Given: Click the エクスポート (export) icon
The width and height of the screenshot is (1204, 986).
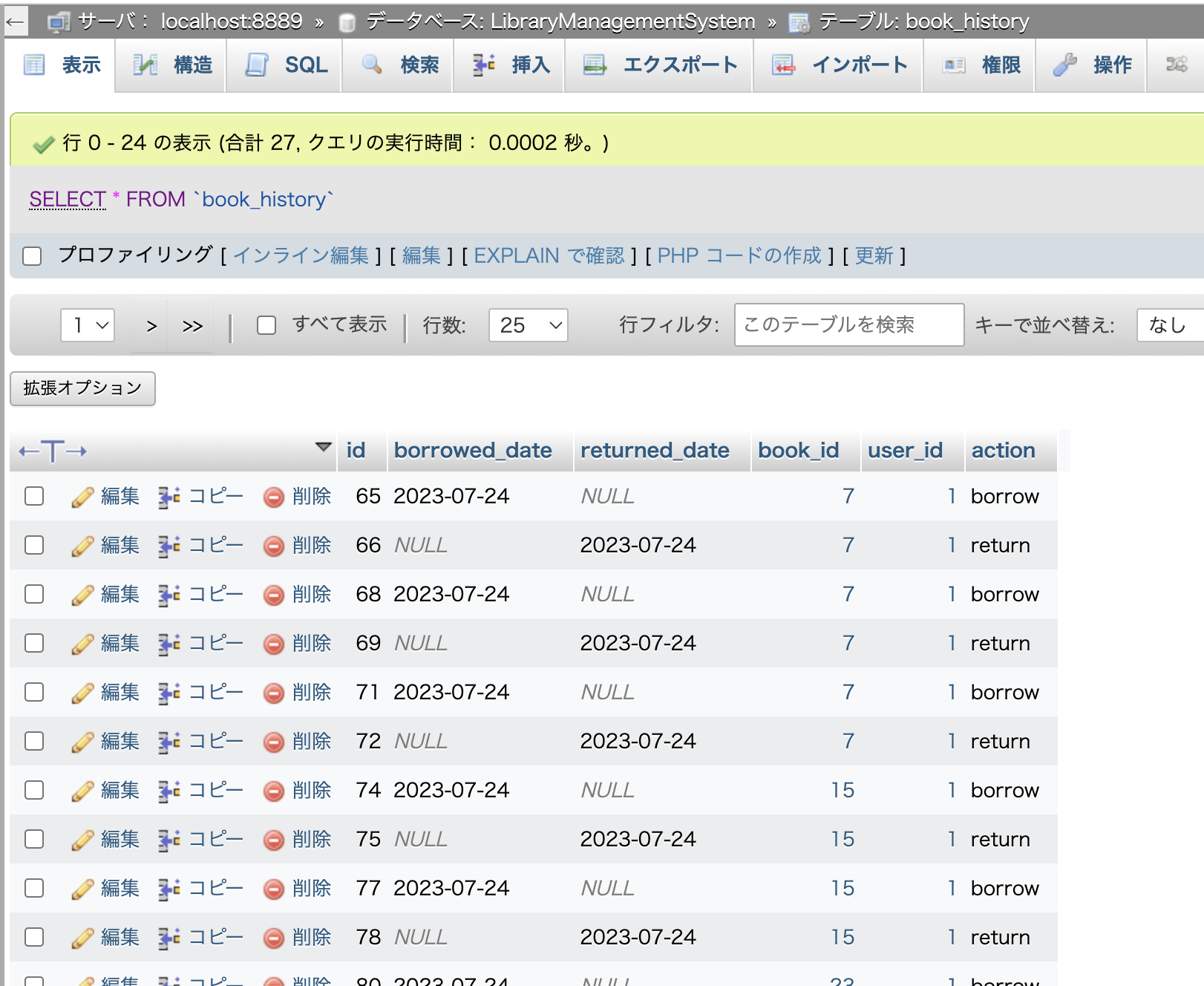Looking at the screenshot, I should coord(593,65).
